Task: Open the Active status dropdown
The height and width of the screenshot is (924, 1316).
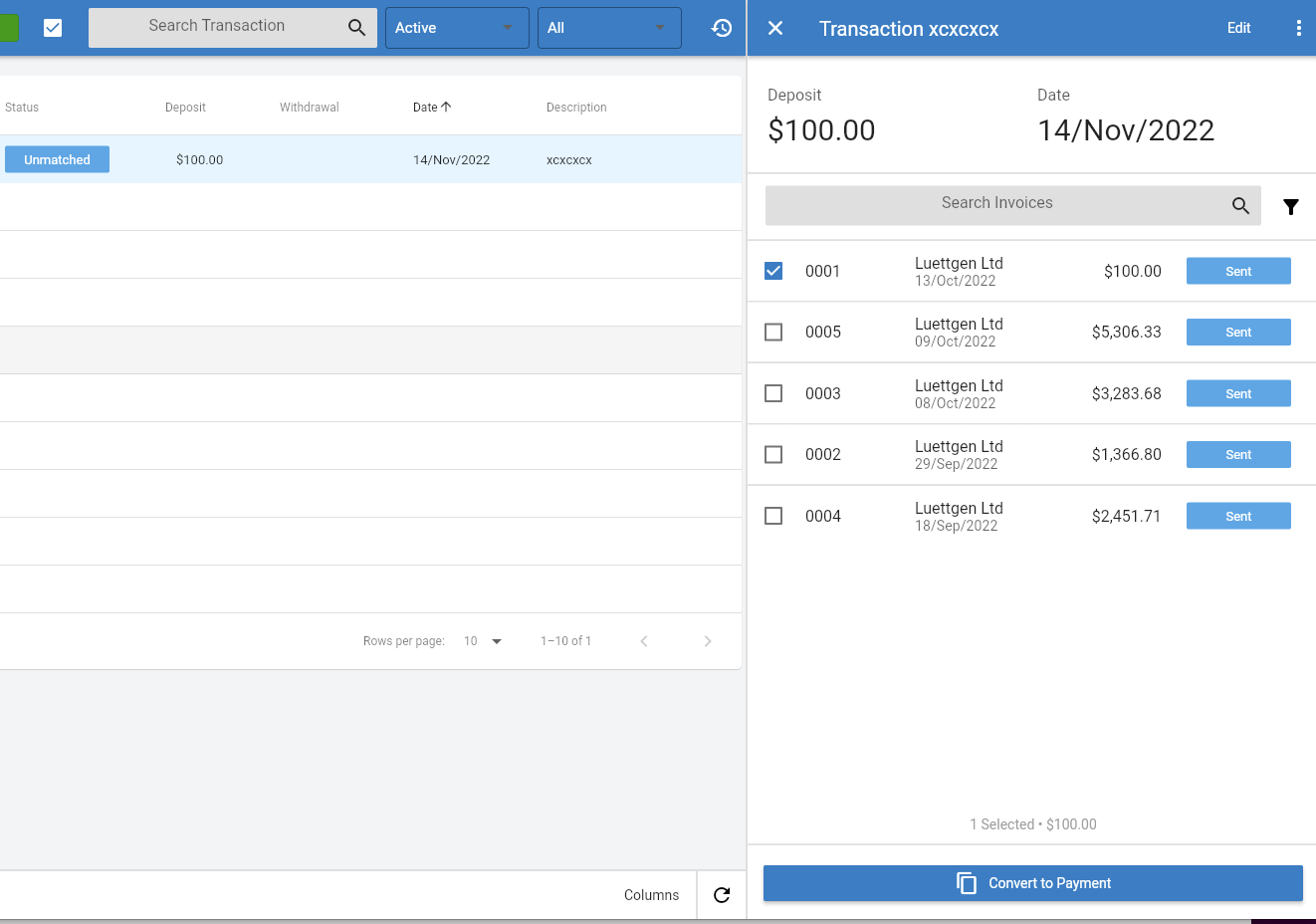Action: (x=457, y=28)
